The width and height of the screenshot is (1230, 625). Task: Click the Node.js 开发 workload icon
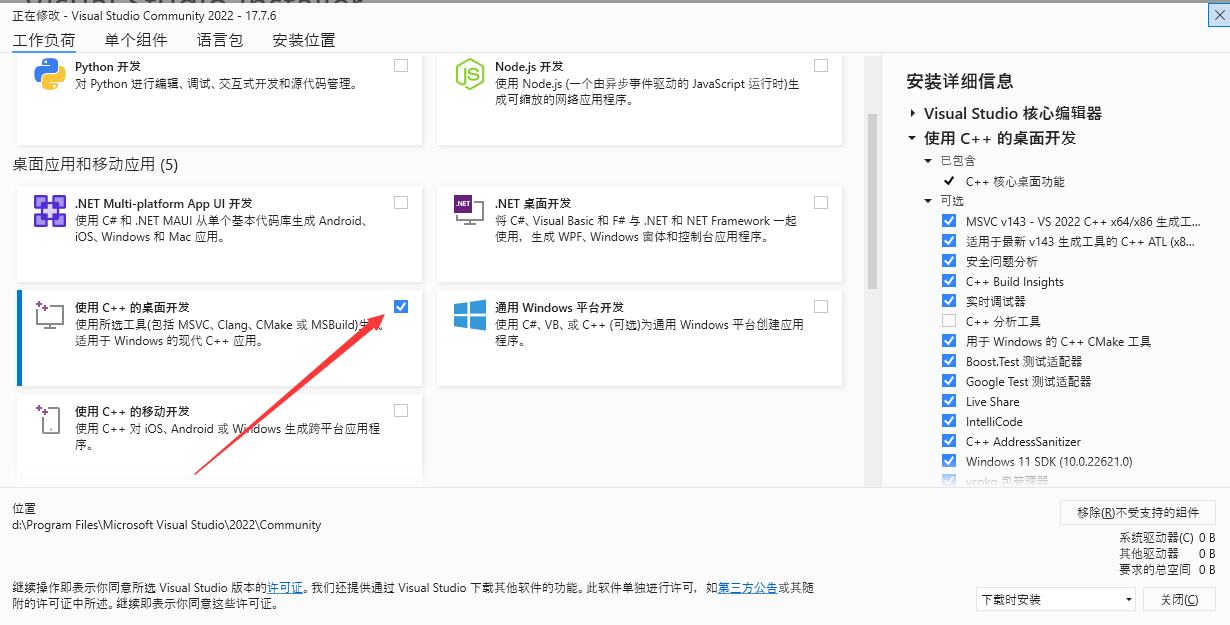[x=469, y=75]
